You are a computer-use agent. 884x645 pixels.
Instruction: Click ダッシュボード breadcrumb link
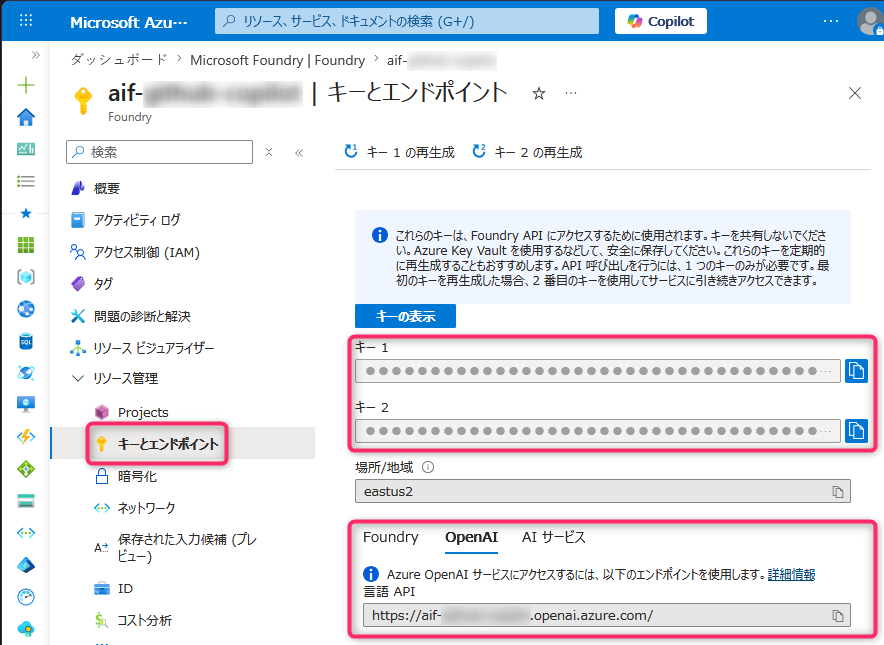[x=119, y=60]
